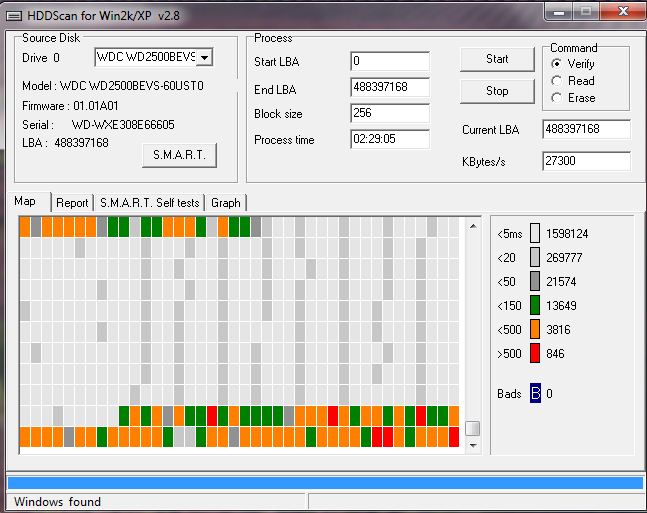Click the map scrollbar down arrow
Image resolution: width=647 pixels, height=513 pixels.
coord(473,445)
